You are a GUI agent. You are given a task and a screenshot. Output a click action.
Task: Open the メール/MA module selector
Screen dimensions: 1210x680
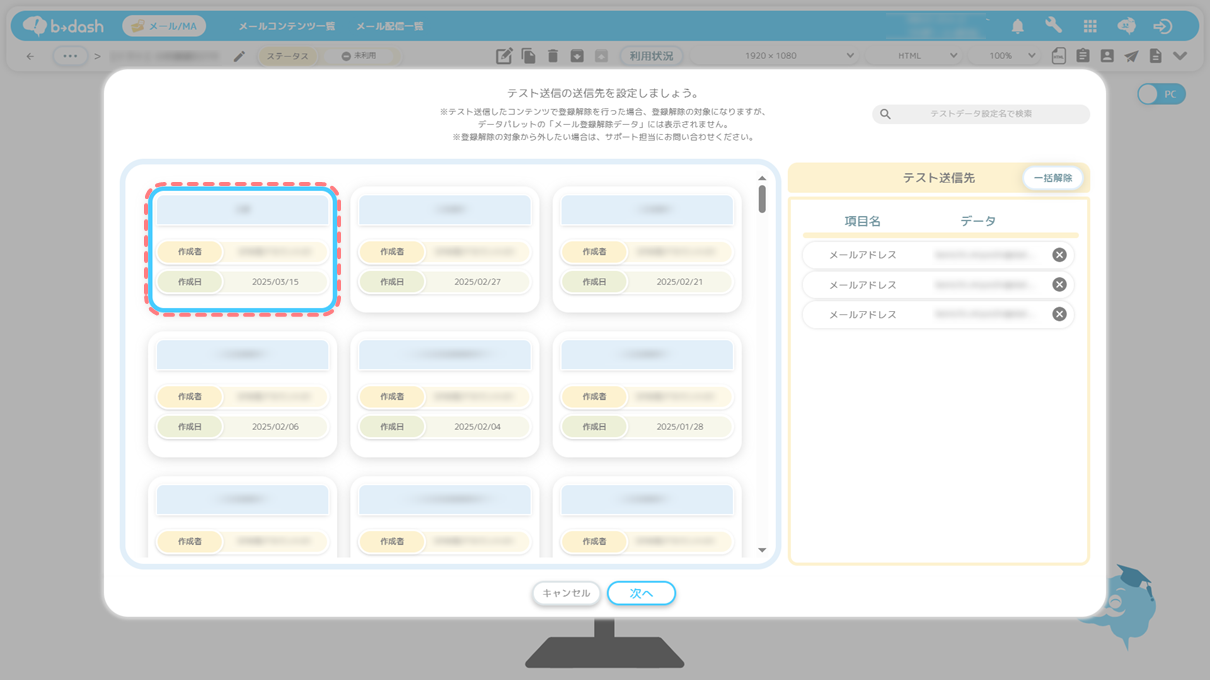pos(164,26)
